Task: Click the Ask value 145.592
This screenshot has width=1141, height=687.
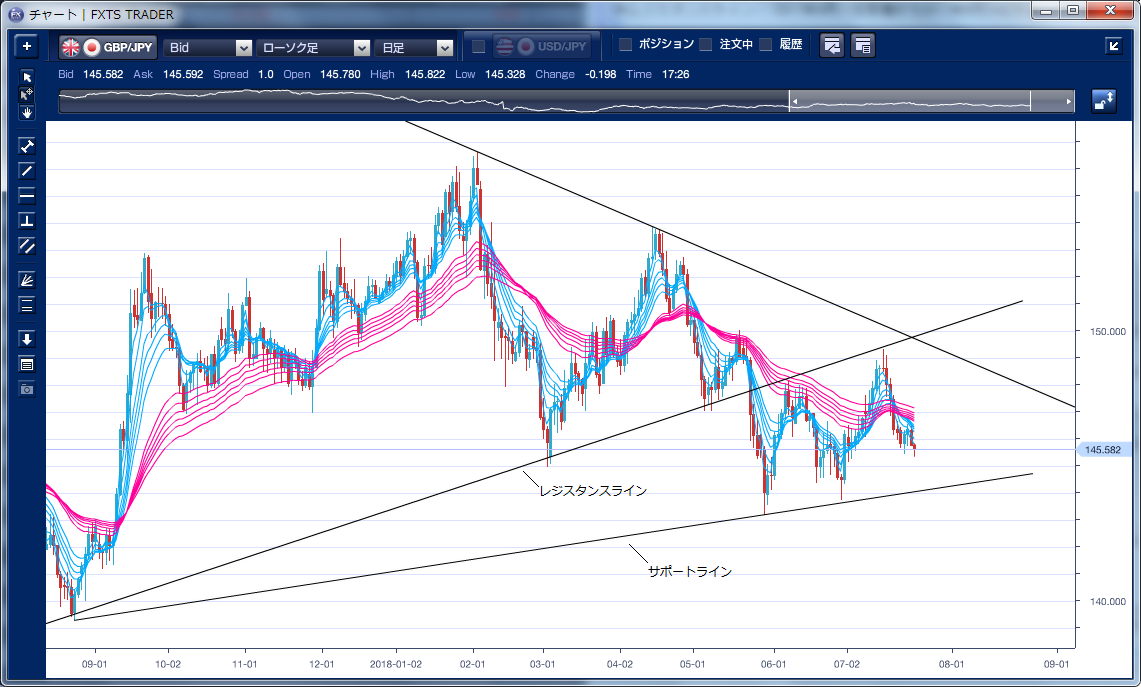Action: (183, 74)
